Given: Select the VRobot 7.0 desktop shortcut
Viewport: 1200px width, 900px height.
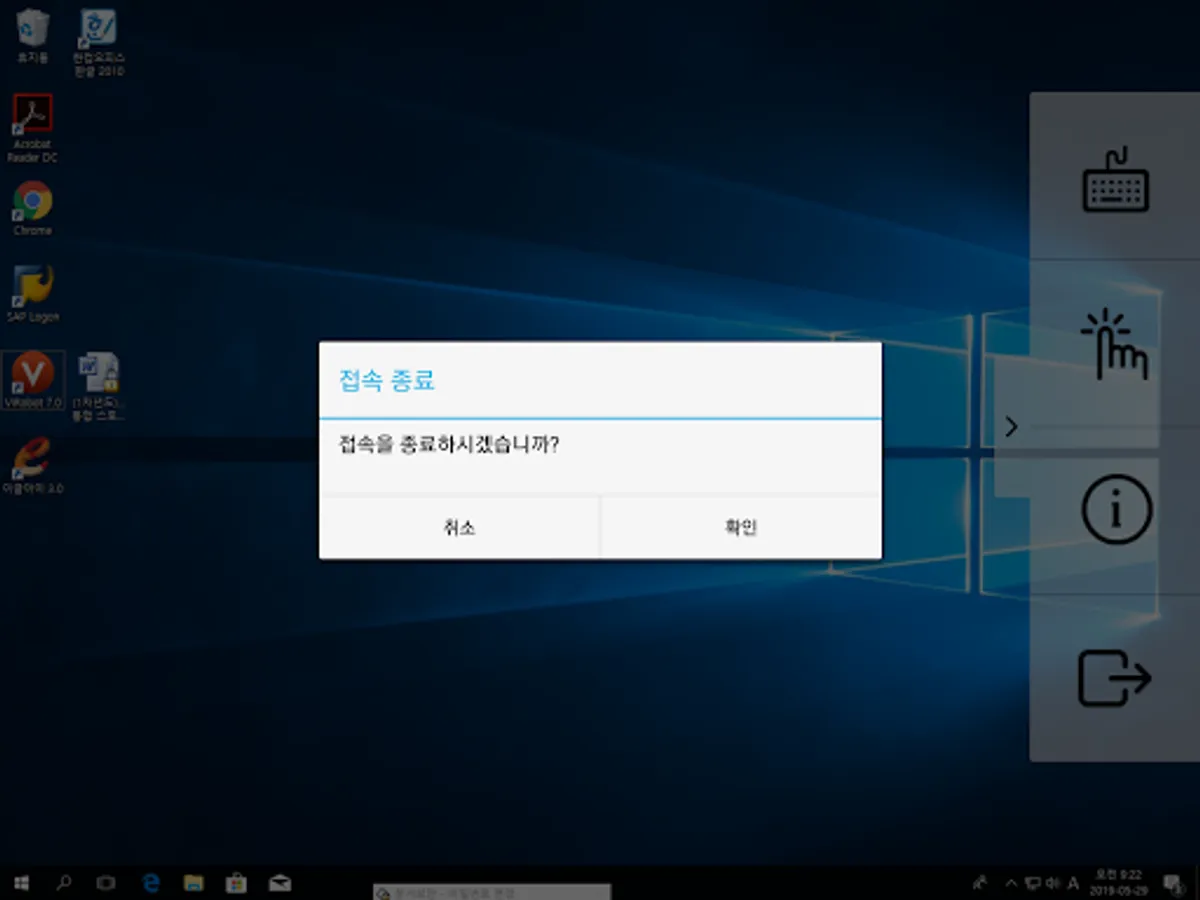Looking at the screenshot, I should [33, 380].
